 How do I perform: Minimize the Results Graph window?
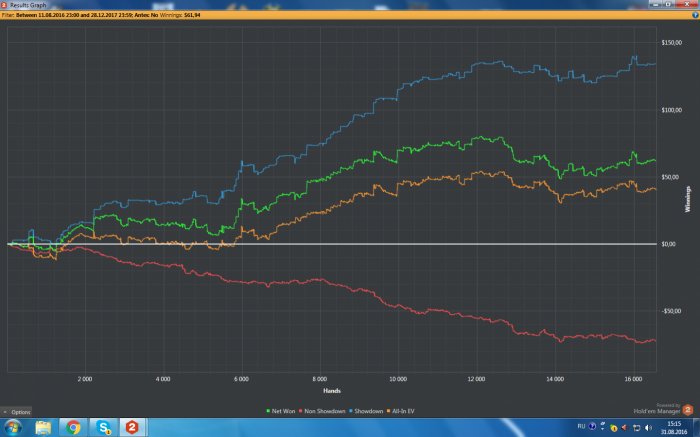click(655, 5)
